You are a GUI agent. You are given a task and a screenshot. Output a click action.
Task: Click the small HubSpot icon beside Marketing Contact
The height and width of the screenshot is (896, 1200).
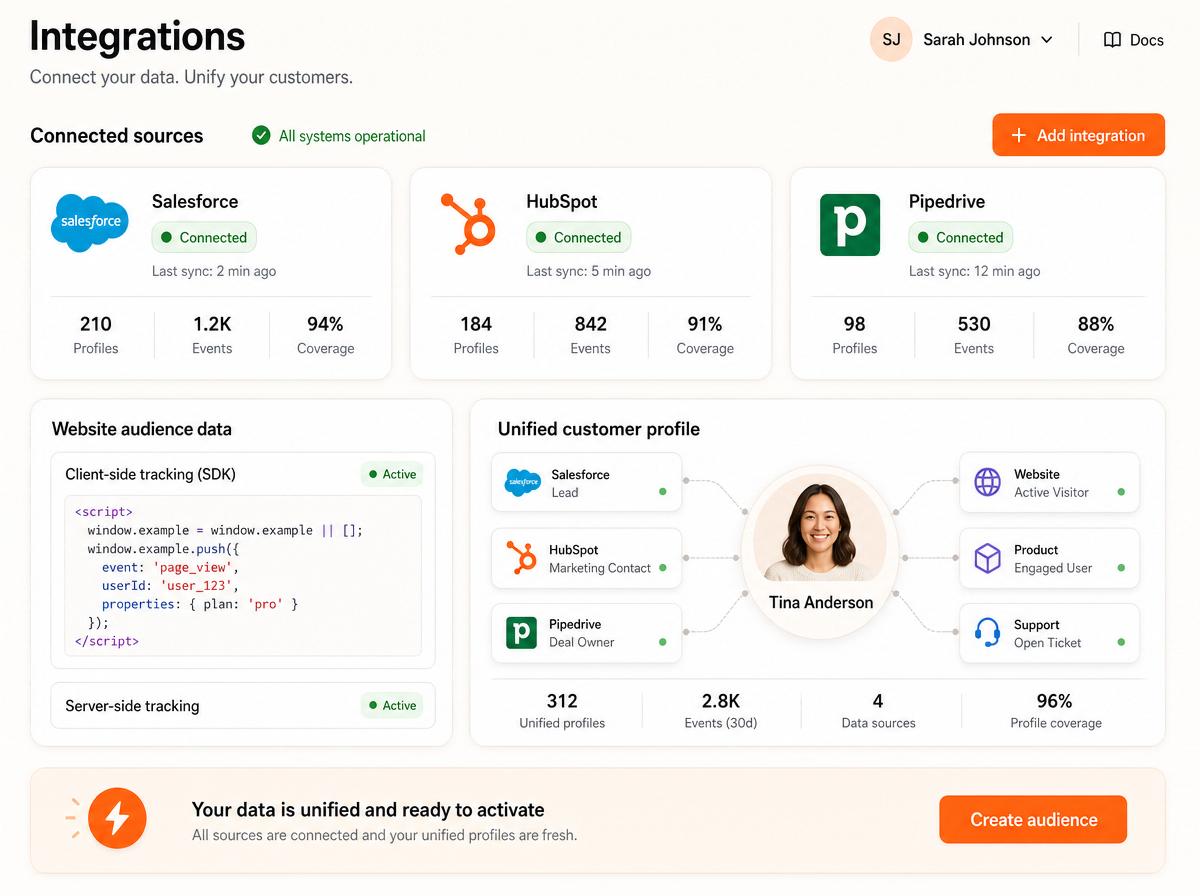521,558
